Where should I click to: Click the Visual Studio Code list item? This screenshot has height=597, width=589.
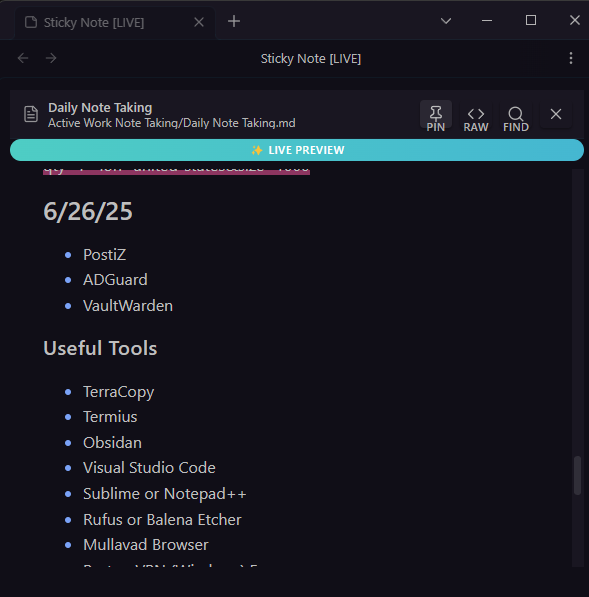point(149,468)
